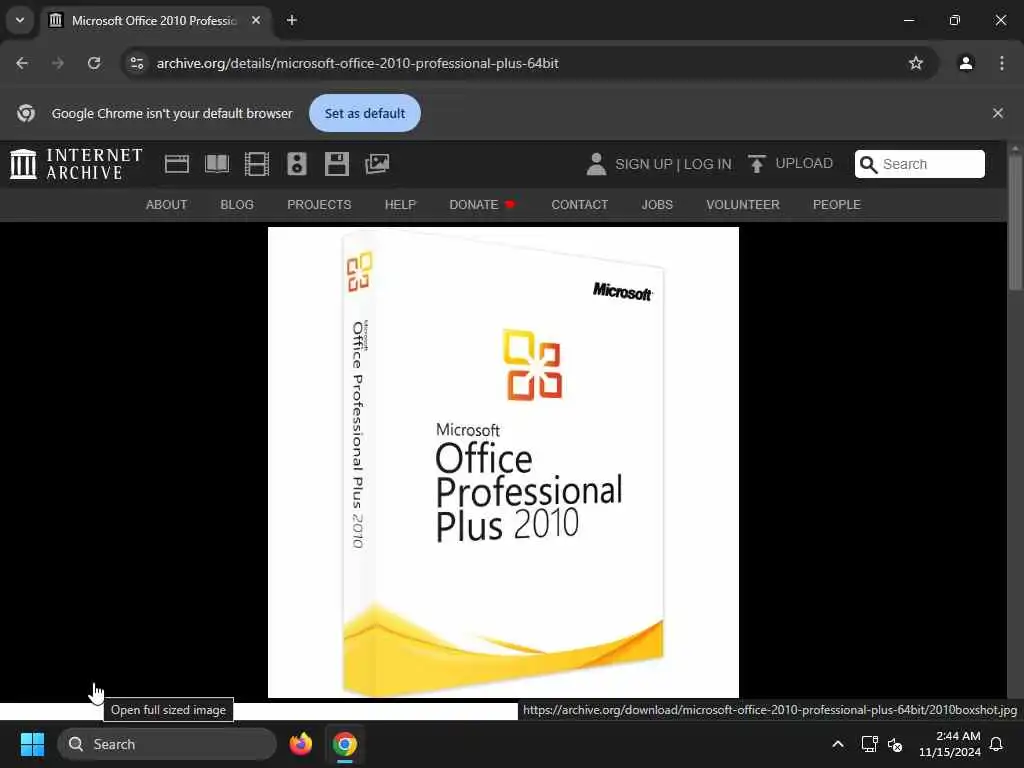Image resolution: width=1024 pixels, height=768 pixels.
Task: Open the Images icon in navbar
Action: (377, 164)
